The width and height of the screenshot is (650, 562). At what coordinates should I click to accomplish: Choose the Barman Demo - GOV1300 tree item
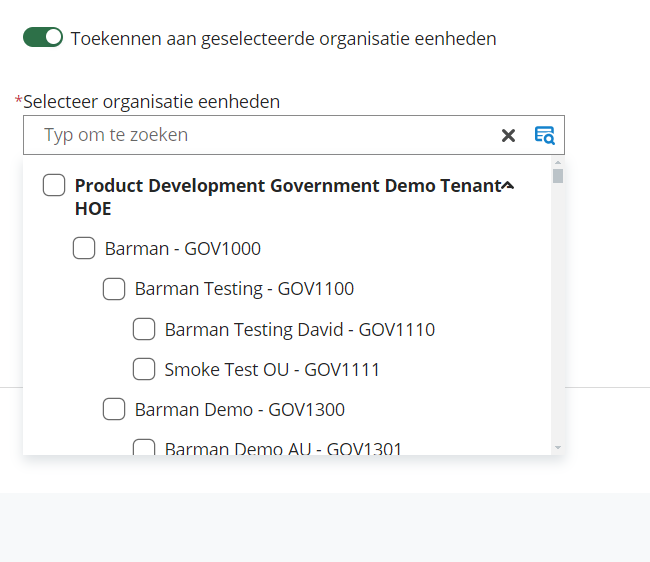240,409
